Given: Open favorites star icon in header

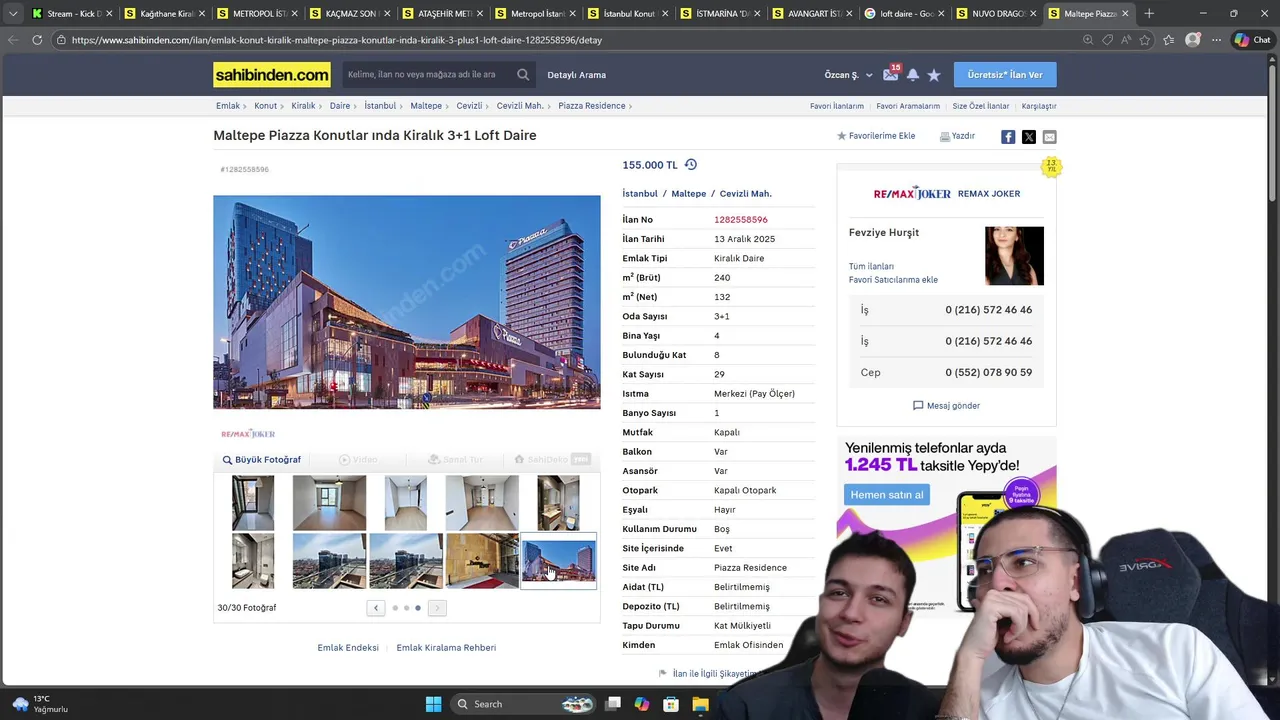Looking at the screenshot, I should (934, 75).
